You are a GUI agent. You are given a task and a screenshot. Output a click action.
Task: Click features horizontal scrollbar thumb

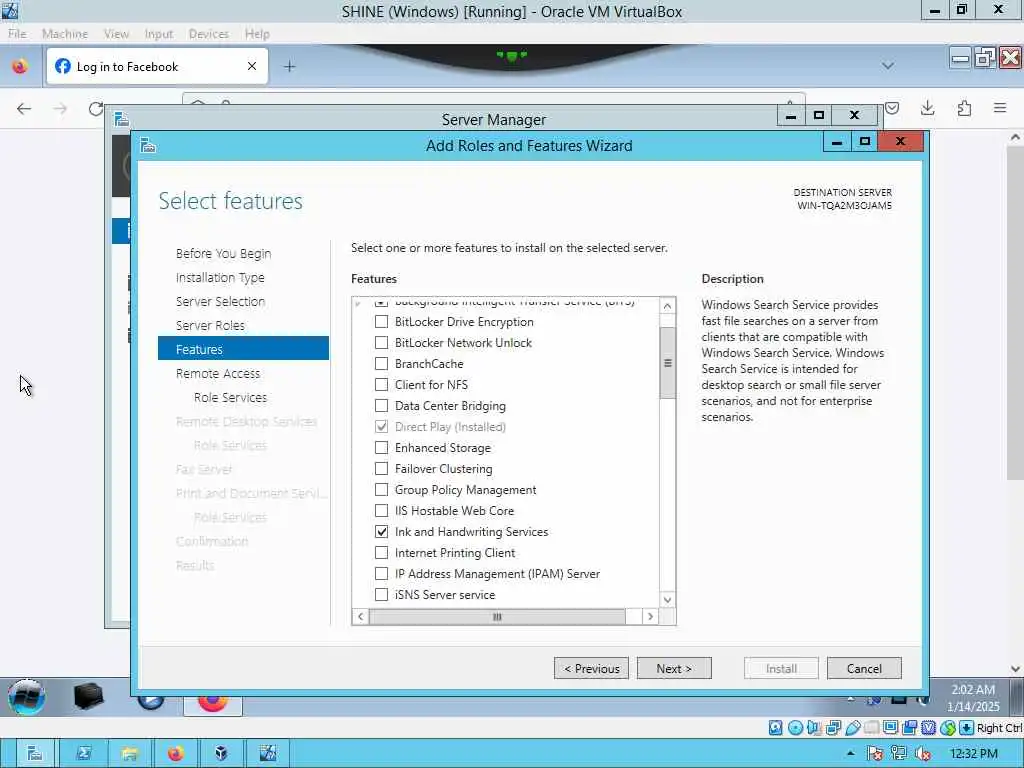(497, 616)
